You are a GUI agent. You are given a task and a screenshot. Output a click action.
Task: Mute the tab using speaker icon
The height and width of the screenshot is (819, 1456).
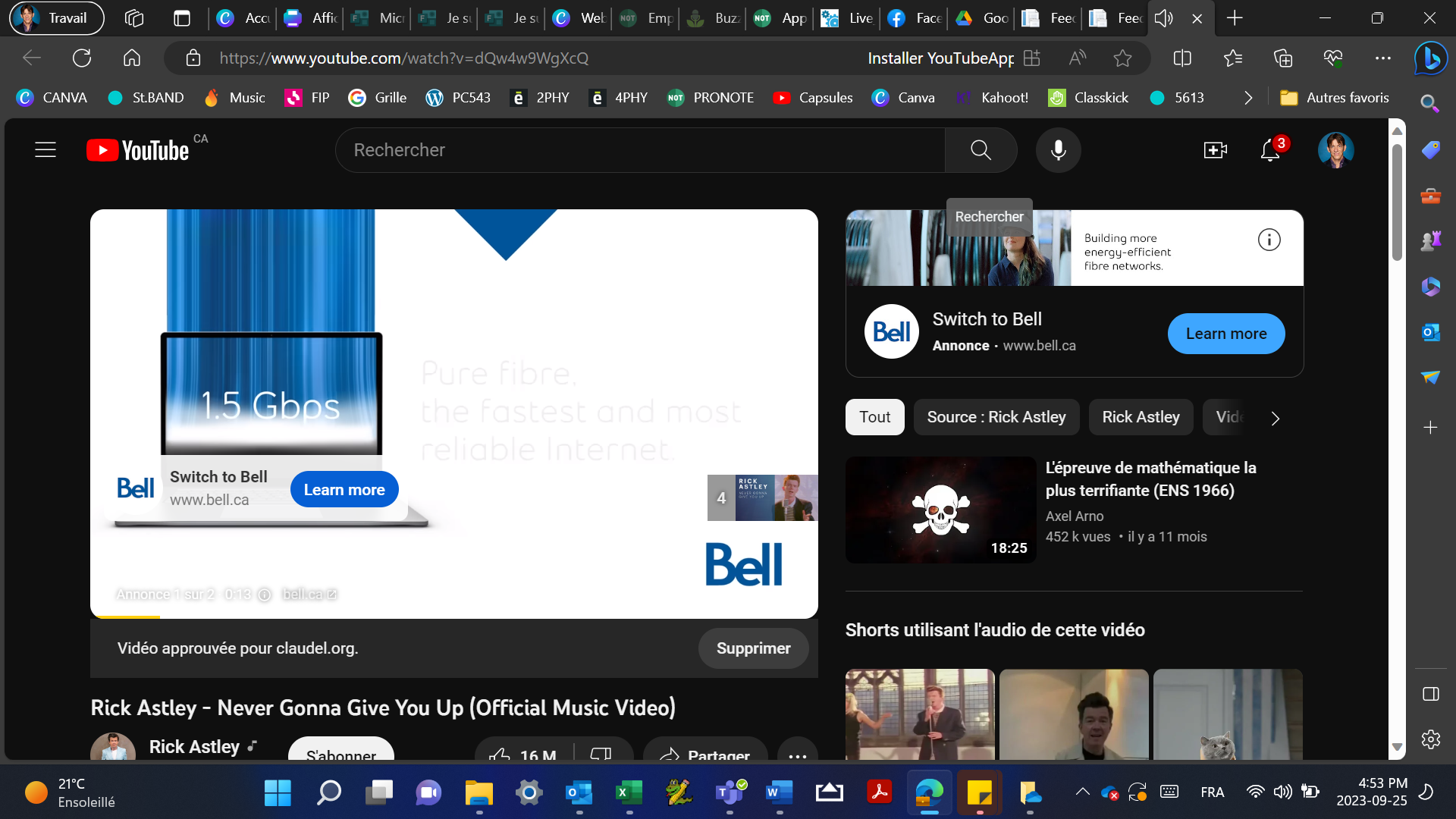point(1164,18)
